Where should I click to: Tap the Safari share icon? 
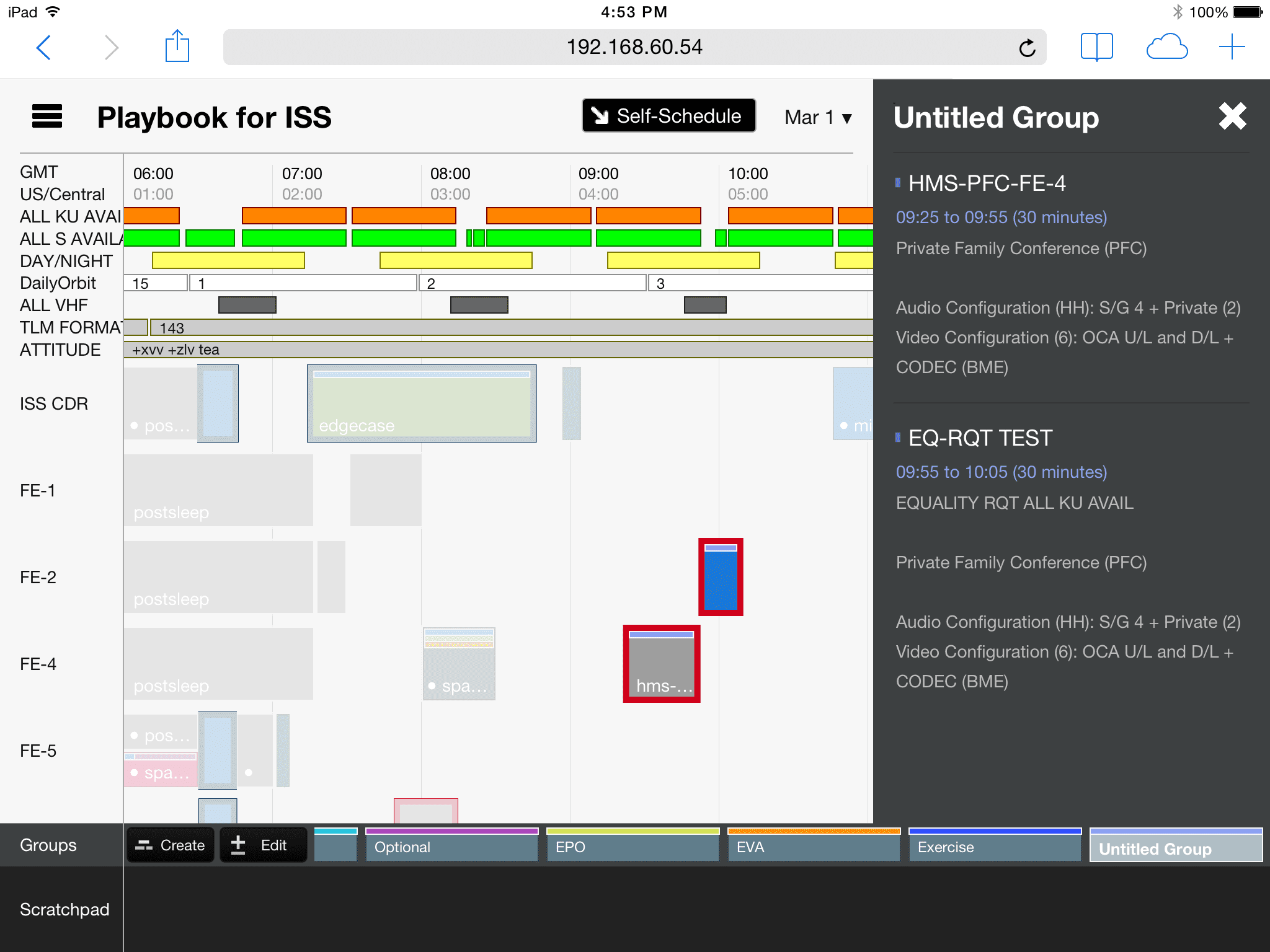click(177, 47)
